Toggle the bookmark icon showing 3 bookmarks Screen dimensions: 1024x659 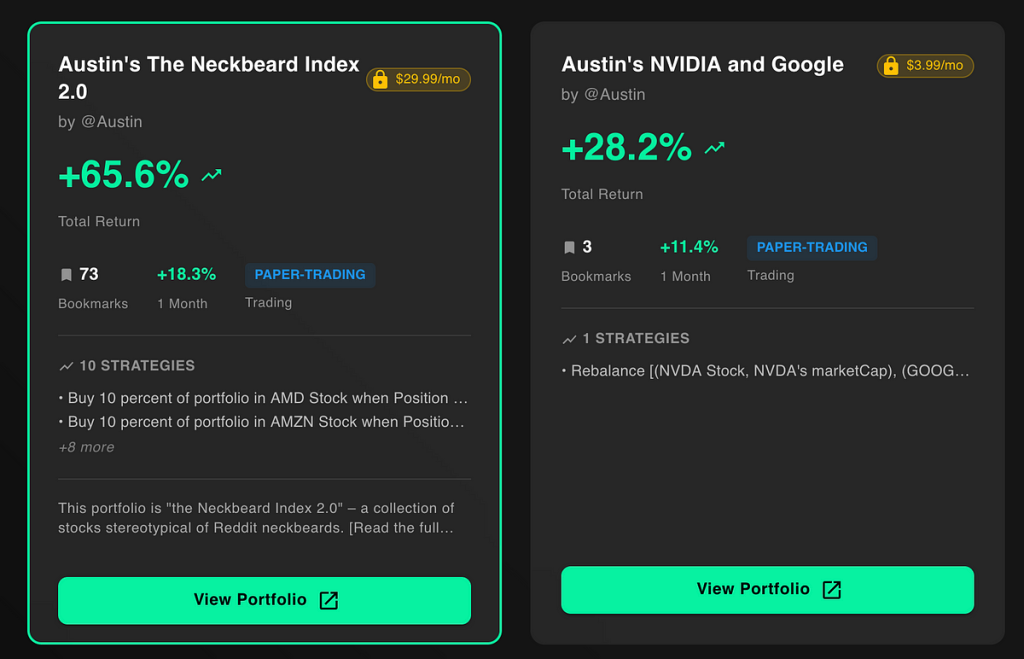[x=569, y=247]
